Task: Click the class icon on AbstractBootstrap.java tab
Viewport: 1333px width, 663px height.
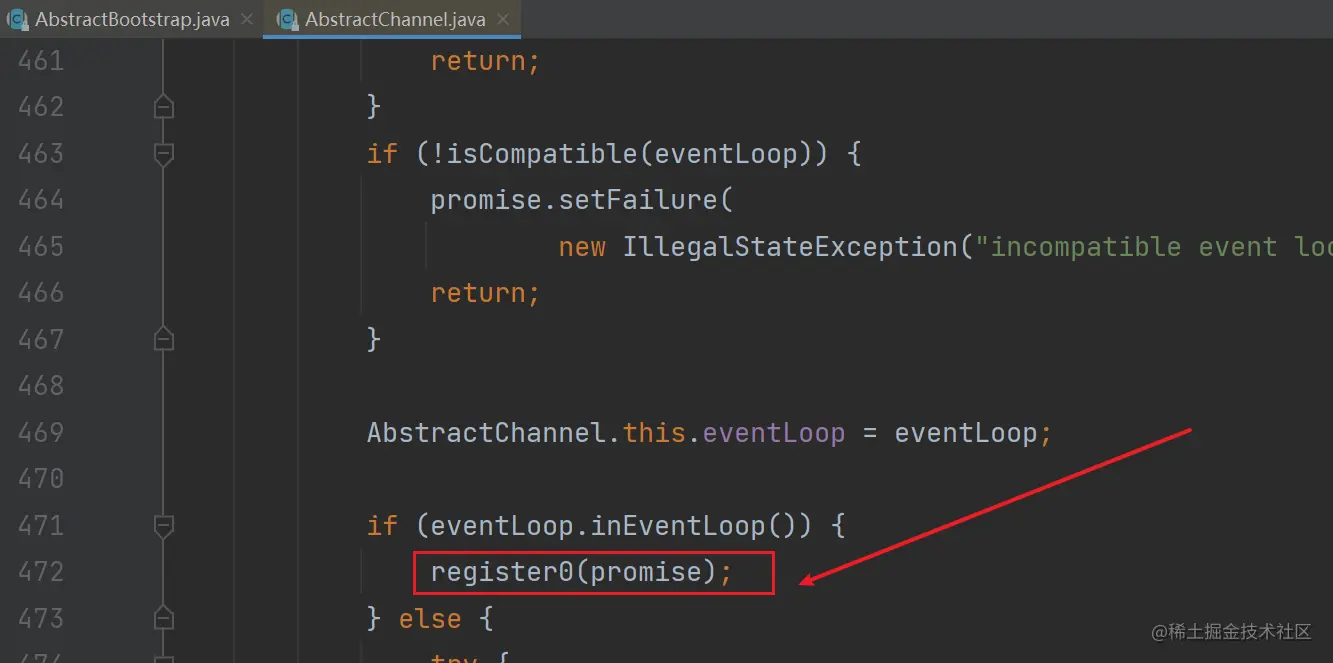Action: [x=17, y=19]
